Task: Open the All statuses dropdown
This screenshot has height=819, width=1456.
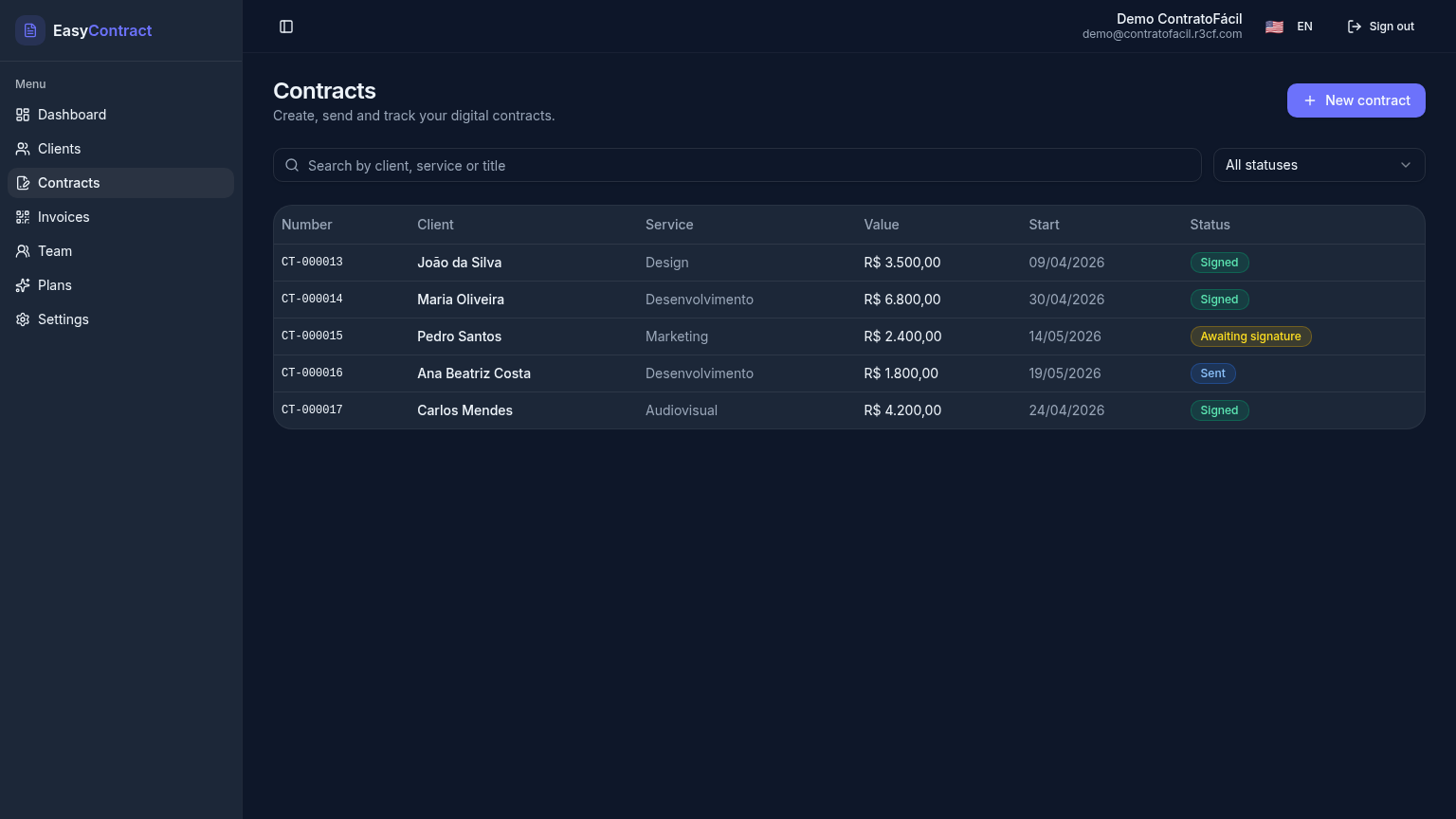Action: pyautogui.click(x=1319, y=165)
